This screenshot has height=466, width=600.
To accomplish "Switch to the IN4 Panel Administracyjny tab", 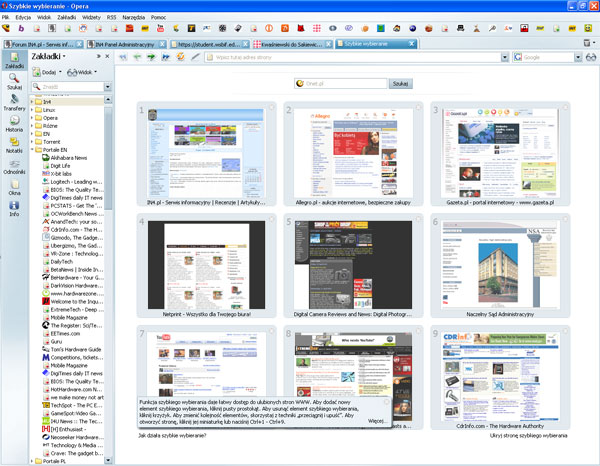I will click(x=125, y=44).
